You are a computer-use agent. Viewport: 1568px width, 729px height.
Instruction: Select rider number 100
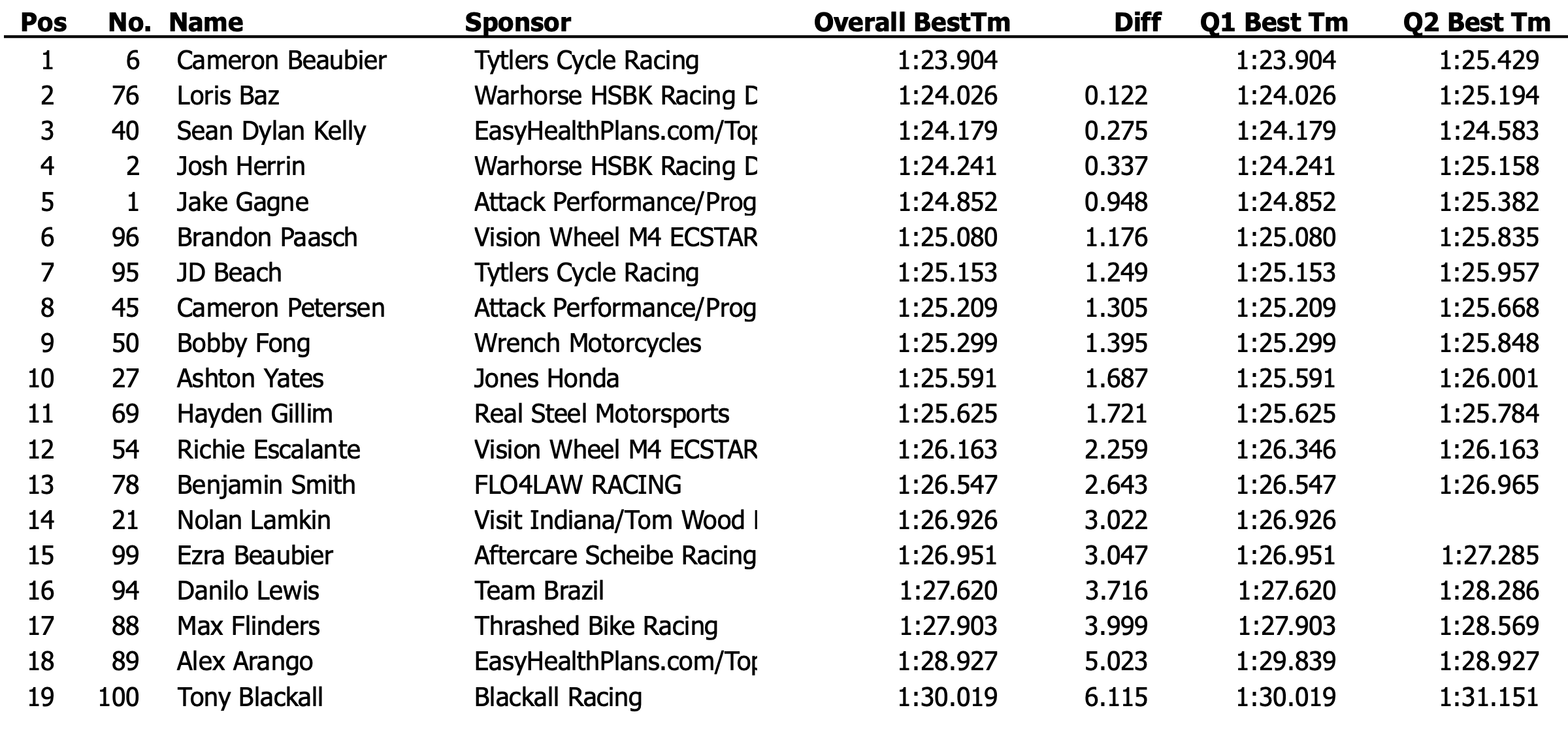coord(118,698)
